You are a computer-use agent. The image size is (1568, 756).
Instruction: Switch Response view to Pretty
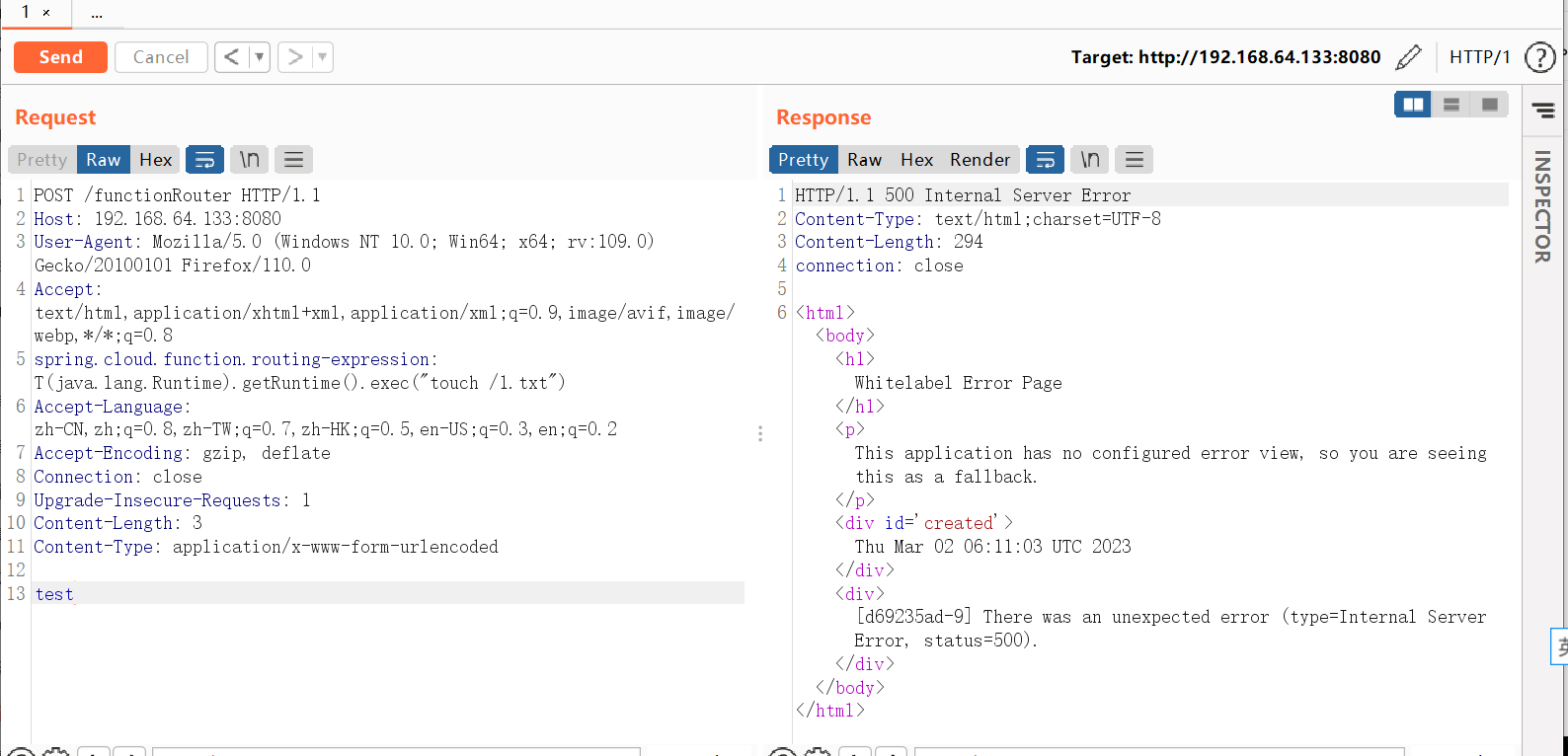click(803, 160)
